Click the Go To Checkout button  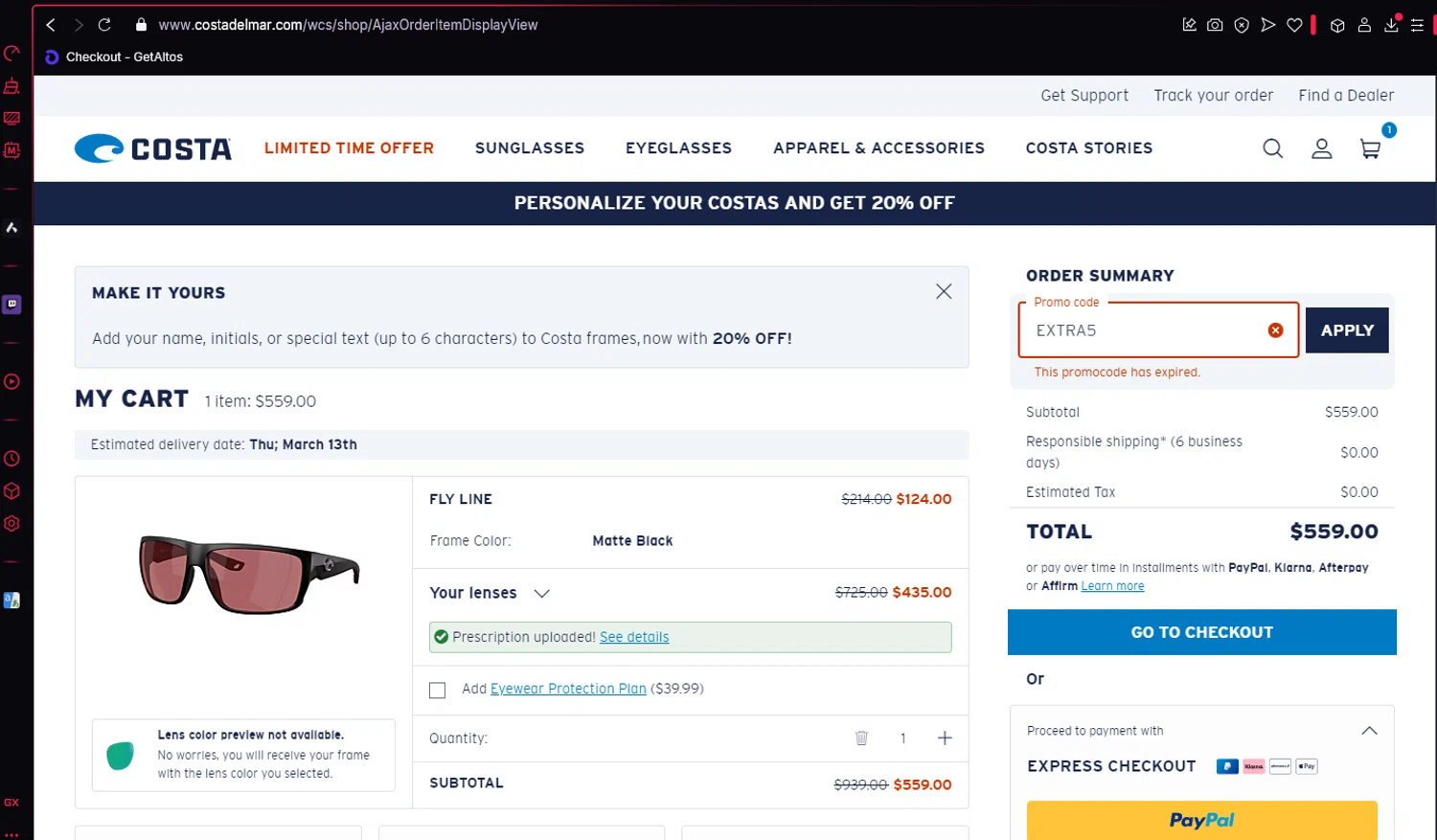coord(1202,632)
